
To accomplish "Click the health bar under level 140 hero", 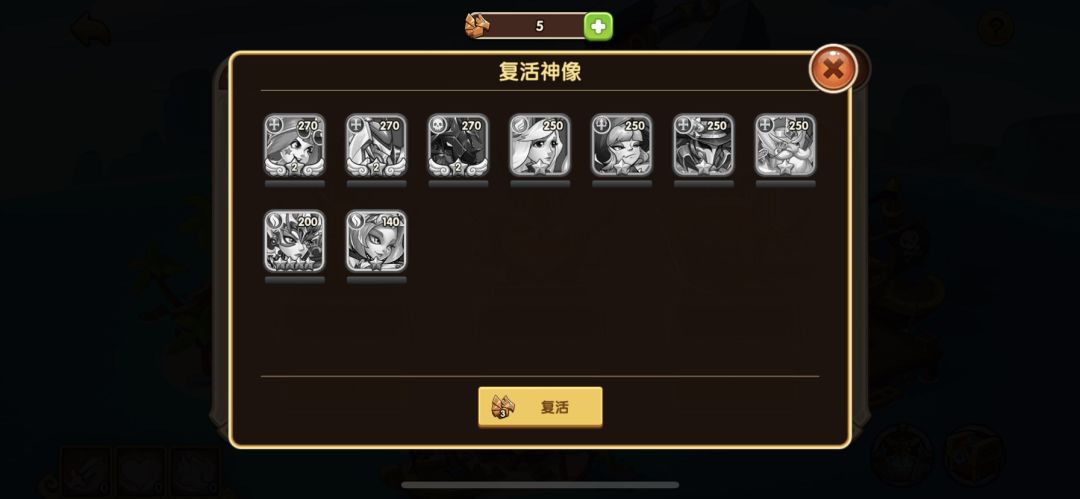I will [376, 280].
